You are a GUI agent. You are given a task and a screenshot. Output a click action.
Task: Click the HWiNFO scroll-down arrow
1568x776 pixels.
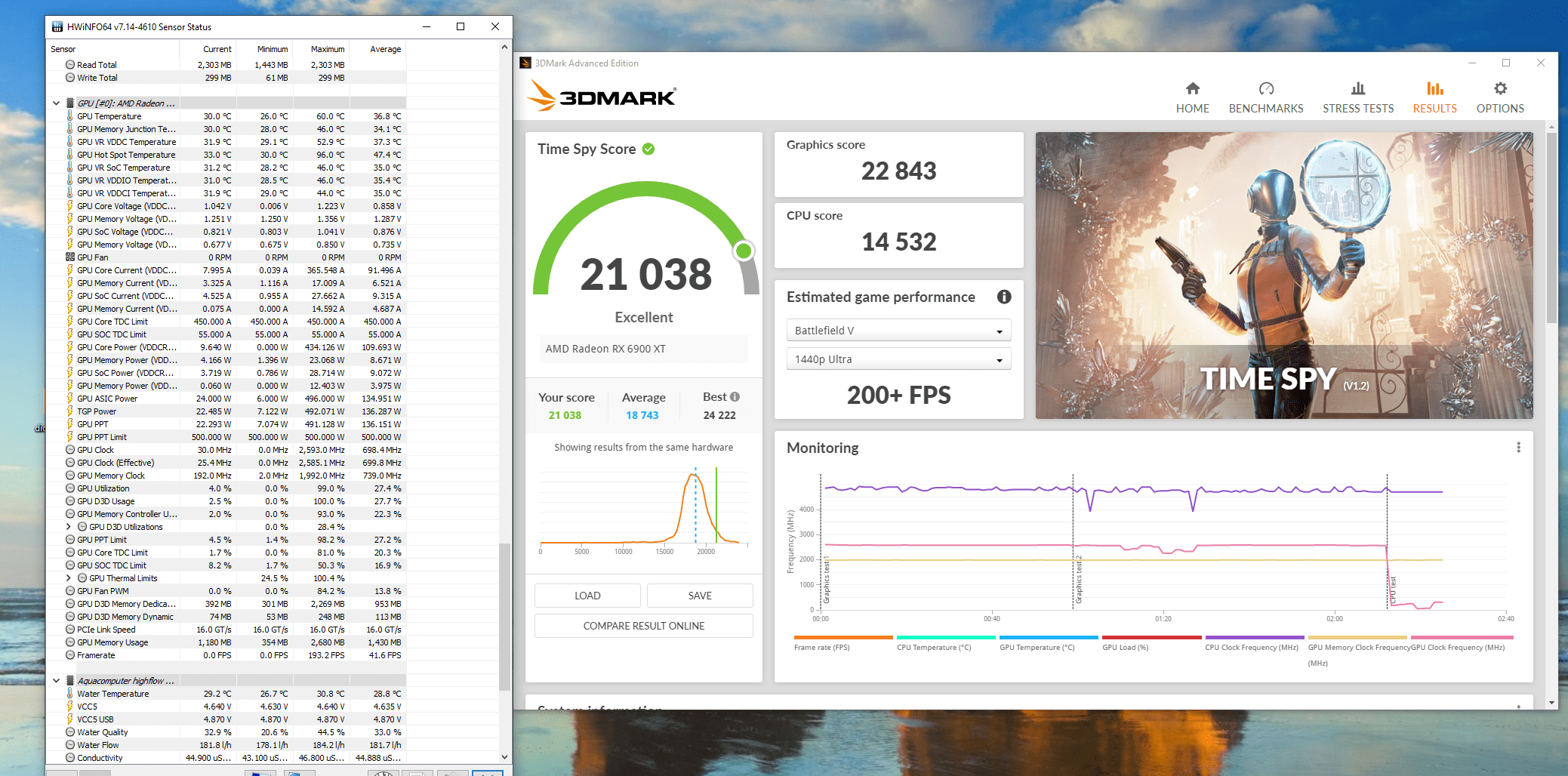pos(504,756)
